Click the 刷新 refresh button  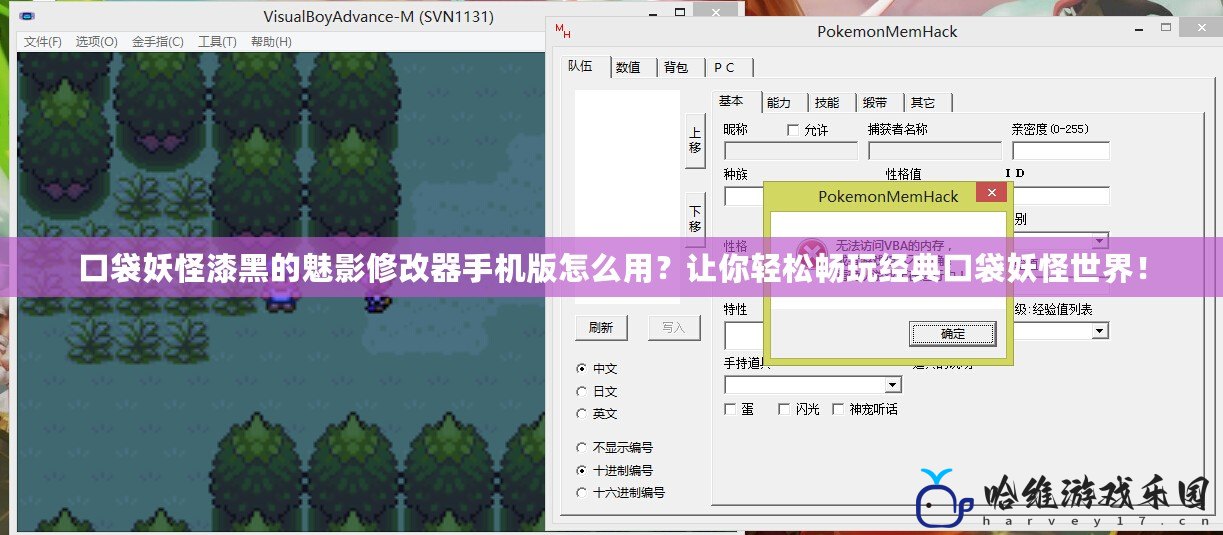pos(601,327)
